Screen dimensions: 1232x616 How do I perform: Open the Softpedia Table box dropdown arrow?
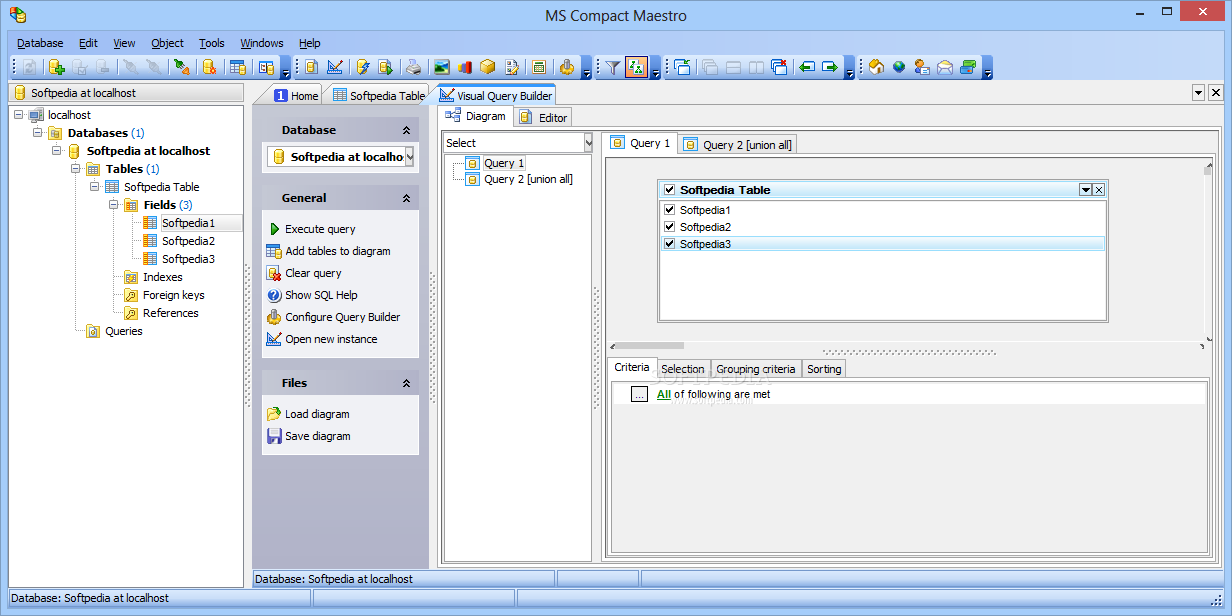[1085, 190]
